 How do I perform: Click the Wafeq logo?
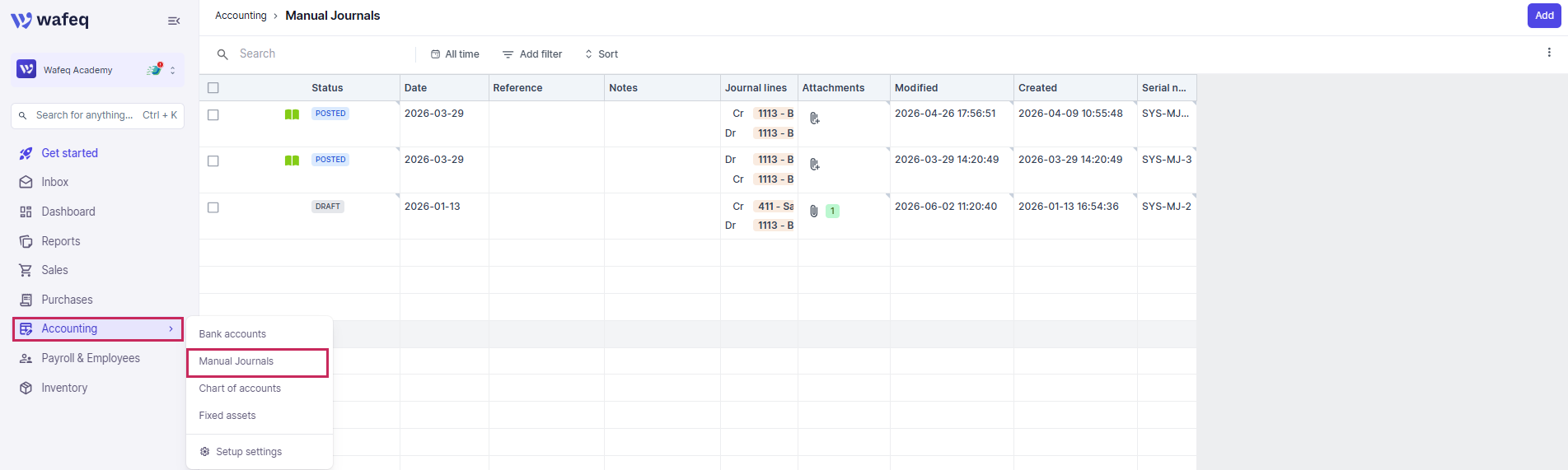pos(49,20)
